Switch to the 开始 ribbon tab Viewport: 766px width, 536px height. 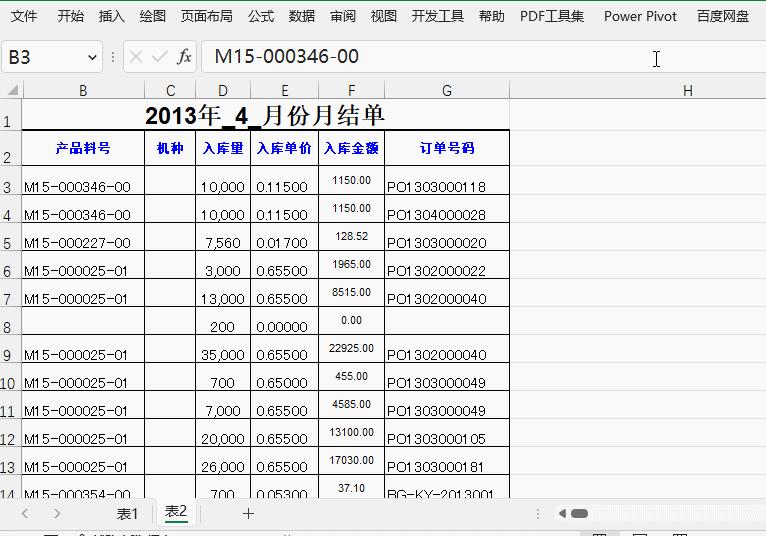[x=70, y=16]
